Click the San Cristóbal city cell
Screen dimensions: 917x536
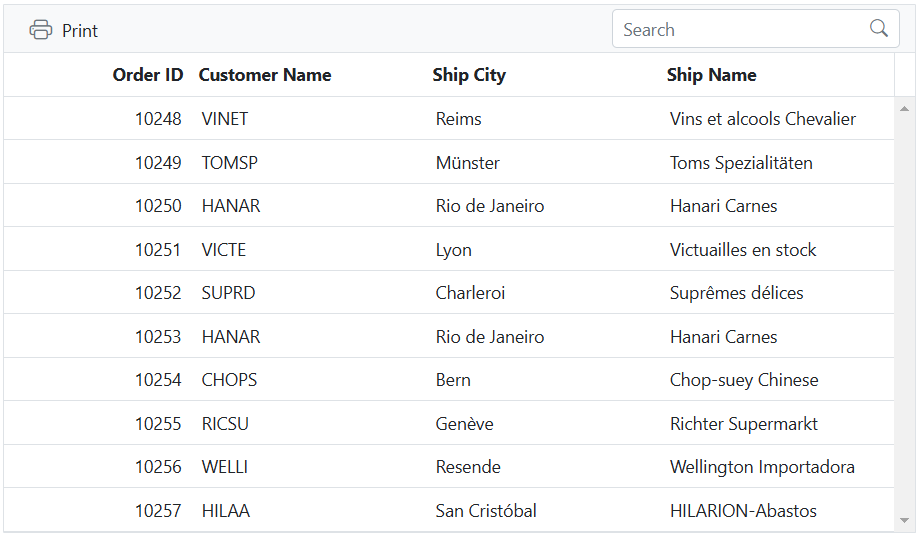tap(486, 511)
